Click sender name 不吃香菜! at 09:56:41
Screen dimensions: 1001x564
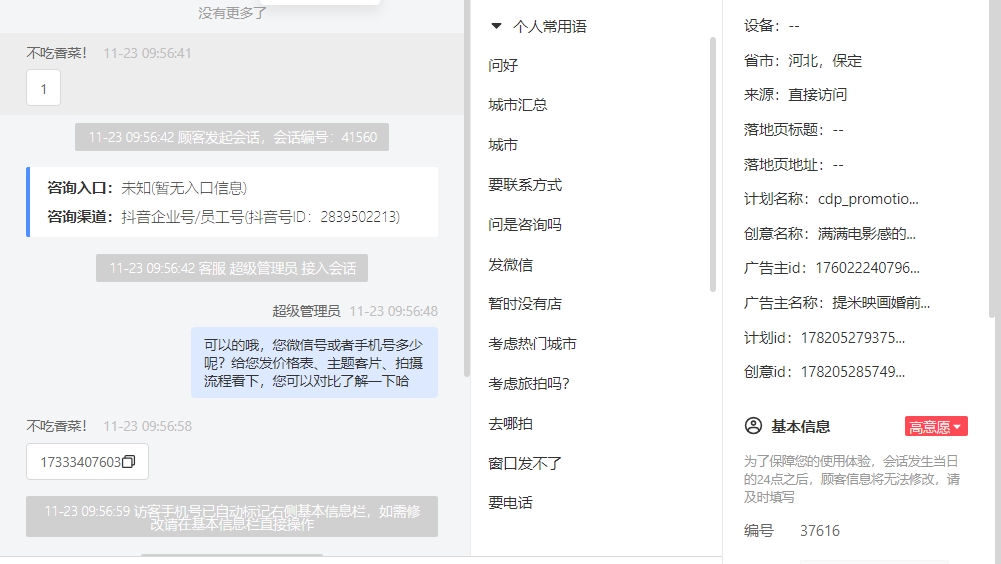[x=57, y=53]
